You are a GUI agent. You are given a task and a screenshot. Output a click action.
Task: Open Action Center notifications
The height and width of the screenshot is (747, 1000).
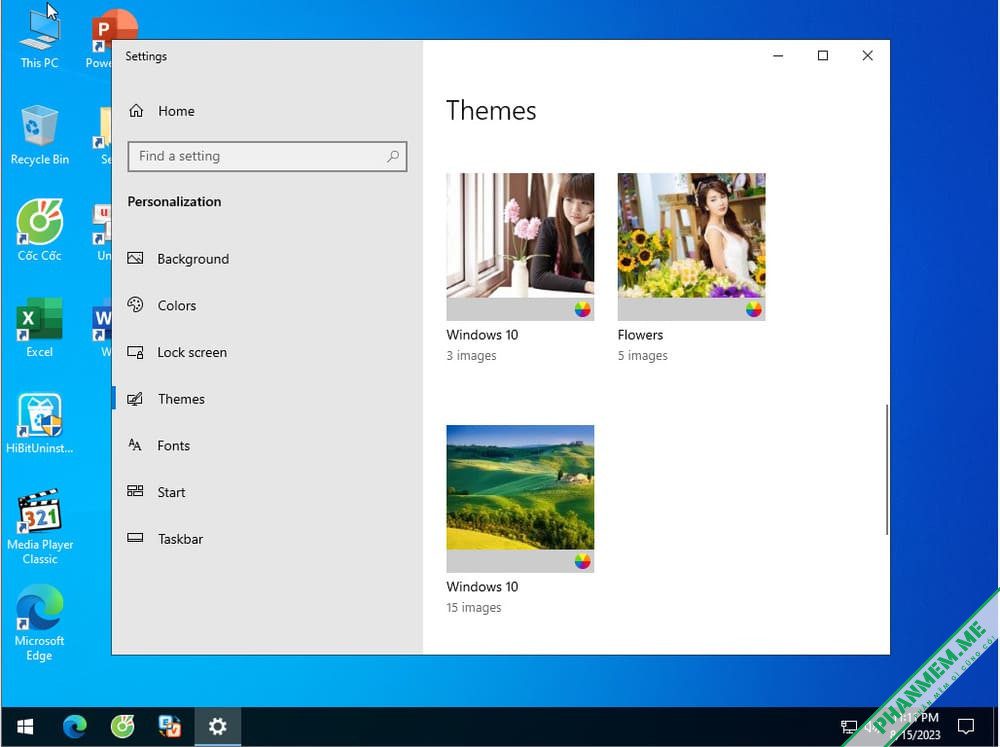click(966, 727)
